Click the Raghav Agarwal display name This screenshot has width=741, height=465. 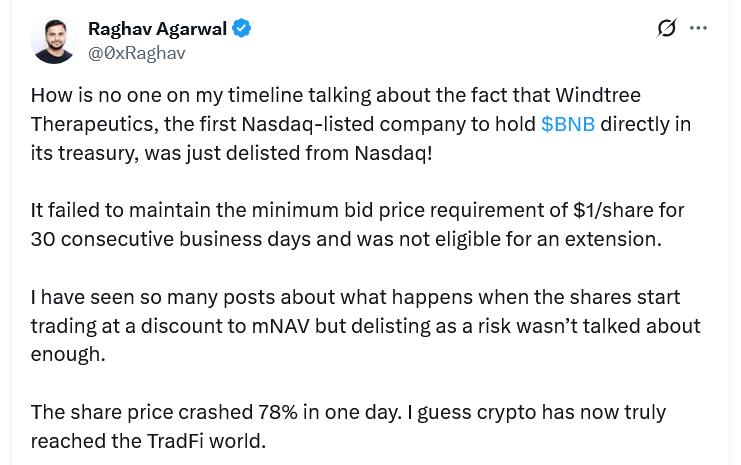[x=159, y=29]
